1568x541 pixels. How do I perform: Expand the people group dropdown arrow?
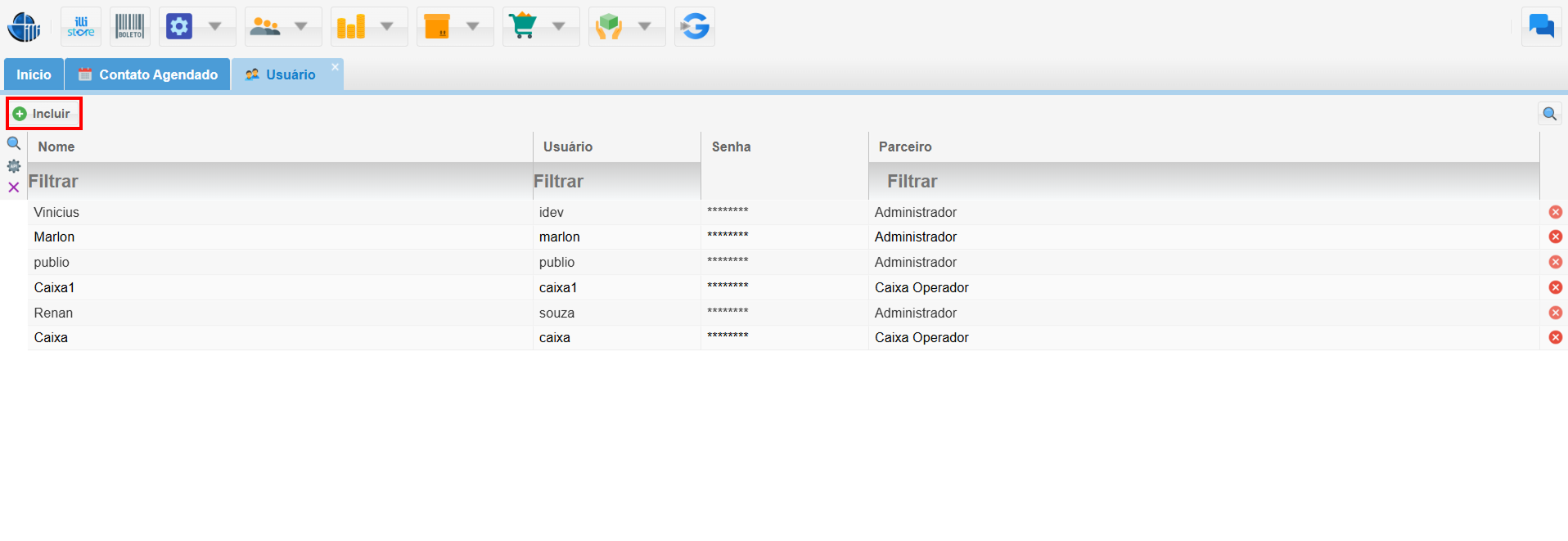[301, 27]
